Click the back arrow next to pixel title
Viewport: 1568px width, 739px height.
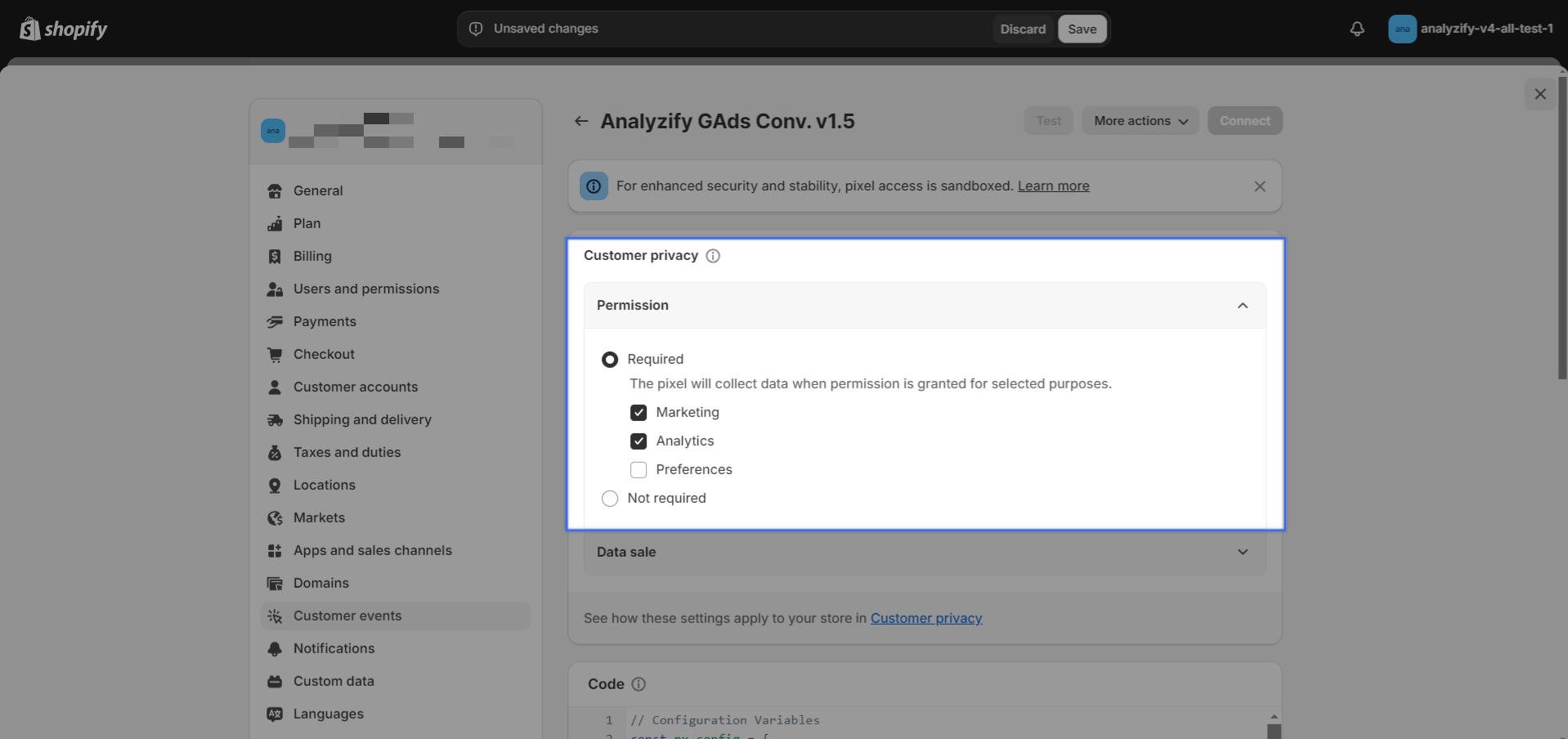coord(581,121)
